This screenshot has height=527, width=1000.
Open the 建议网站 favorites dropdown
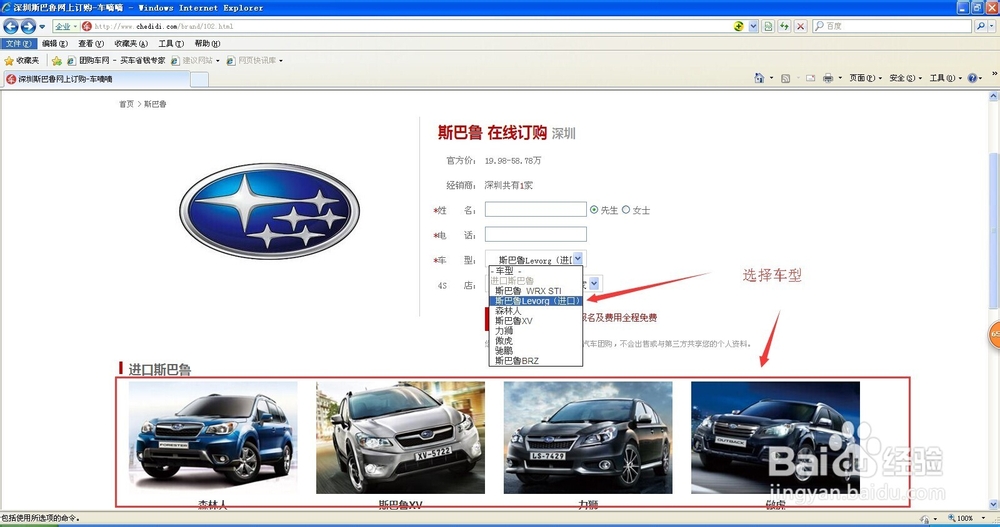point(195,61)
